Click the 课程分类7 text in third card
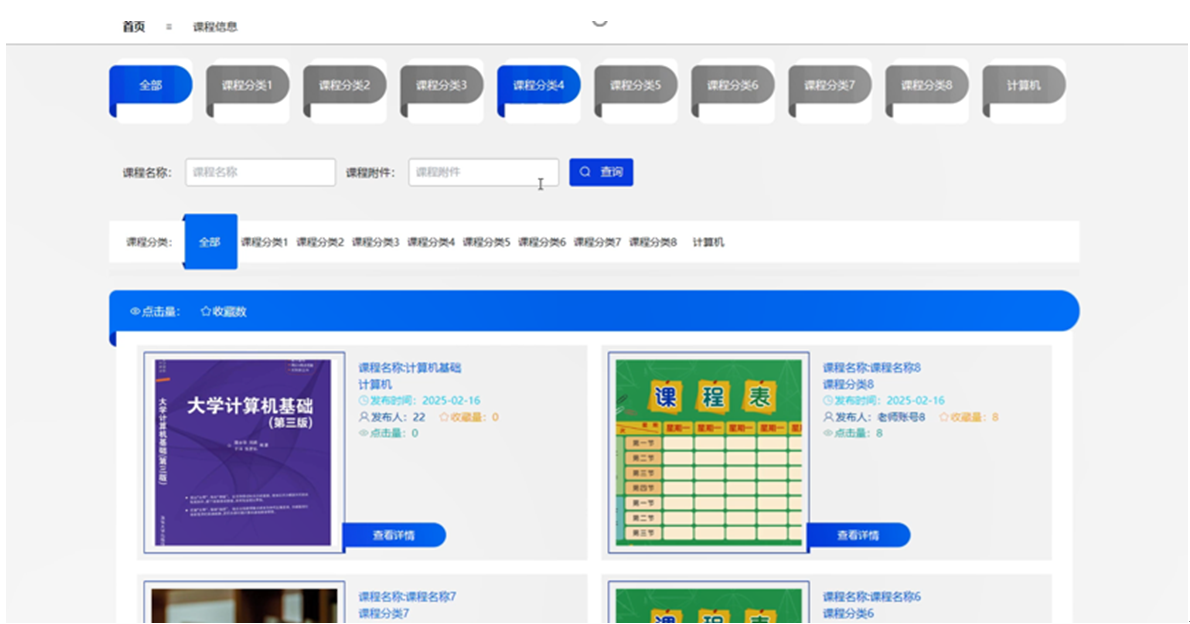The height and width of the screenshot is (624, 1190). pyautogui.click(x=383, y=613)
